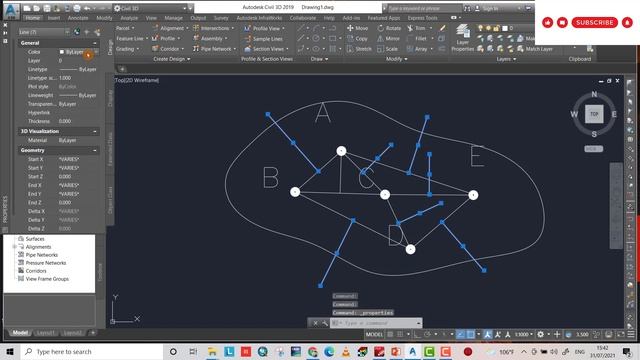Viewport: 640px width, 360px height.
Task: Open the Layer Properties manager
Action: point(462,38)
